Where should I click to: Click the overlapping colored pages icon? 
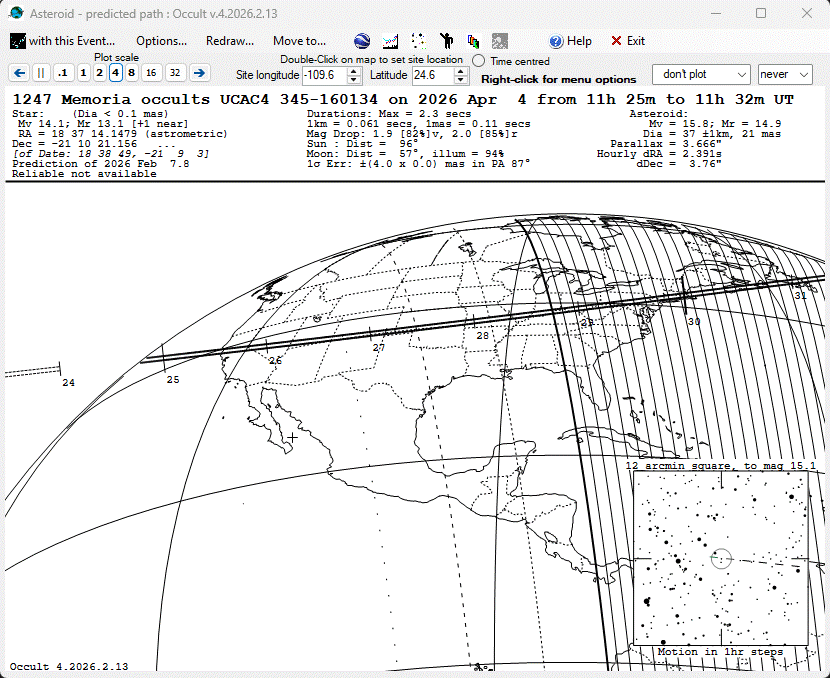(473, 41)
